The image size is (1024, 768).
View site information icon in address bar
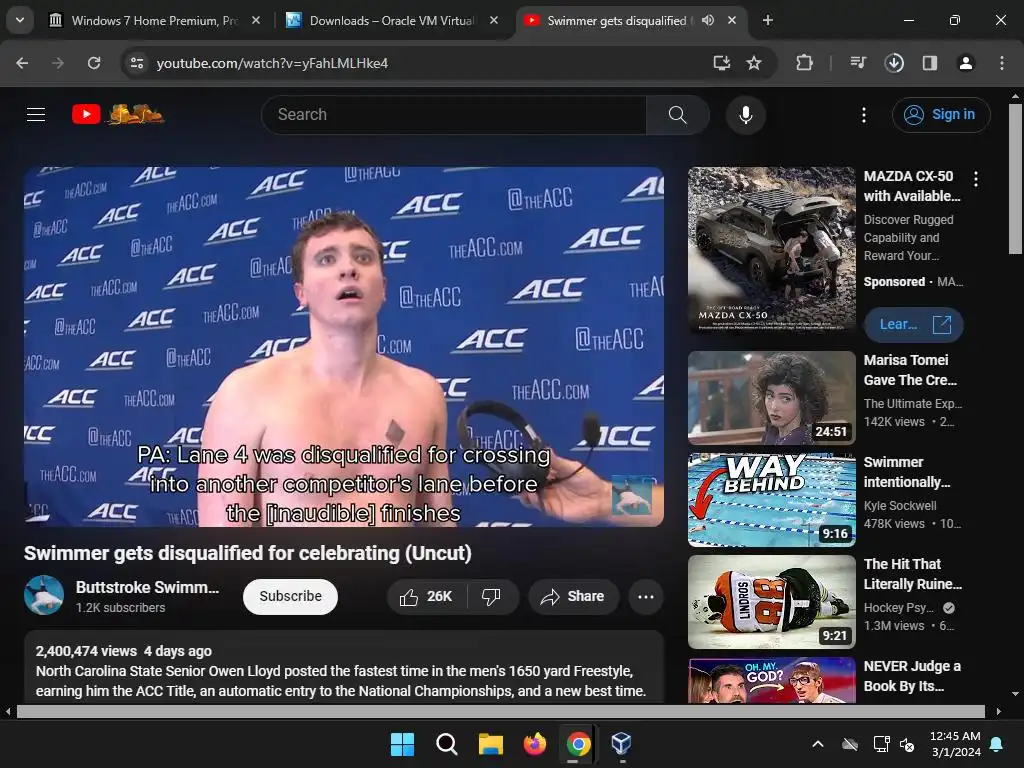point(137,63)
